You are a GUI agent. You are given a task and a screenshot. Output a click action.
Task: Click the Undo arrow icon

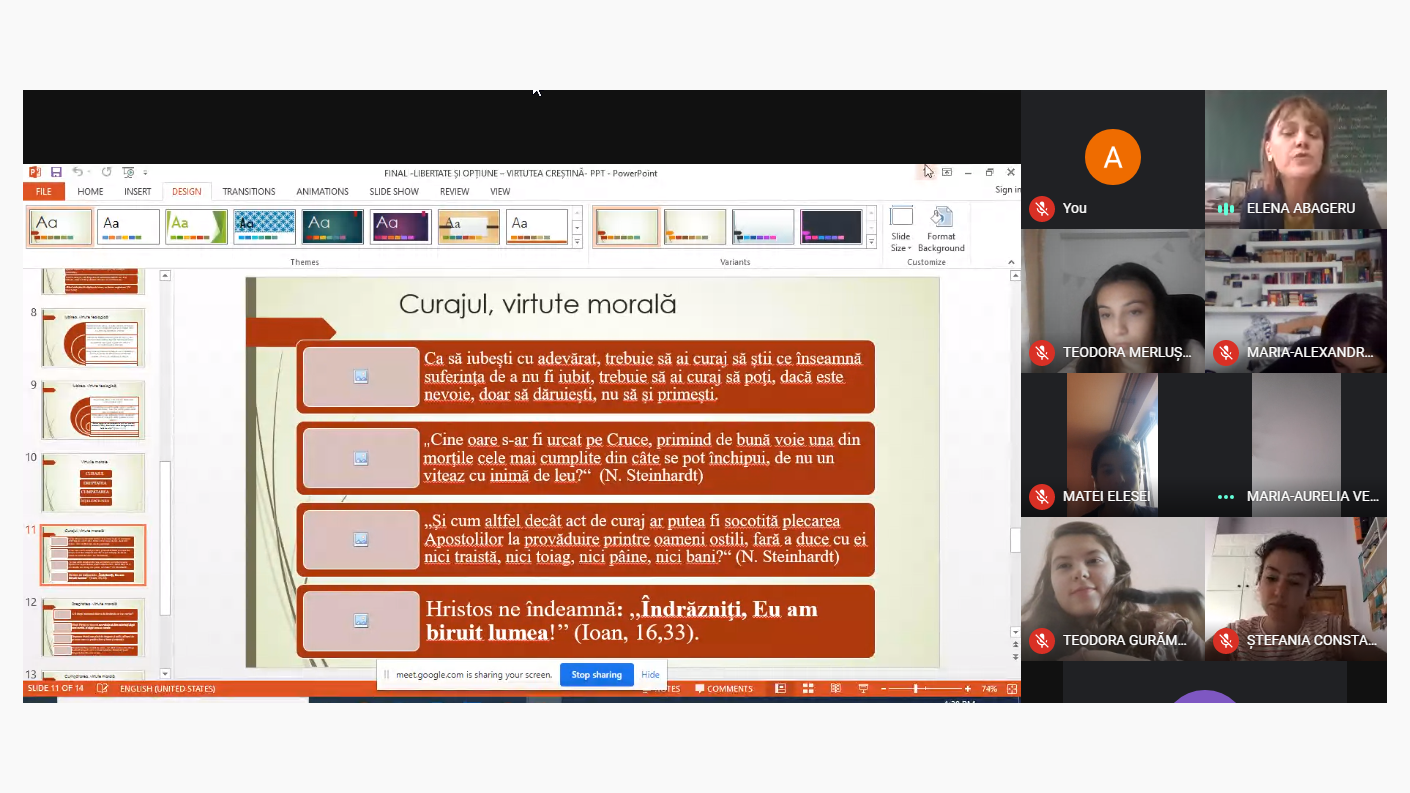pos(77,173)
